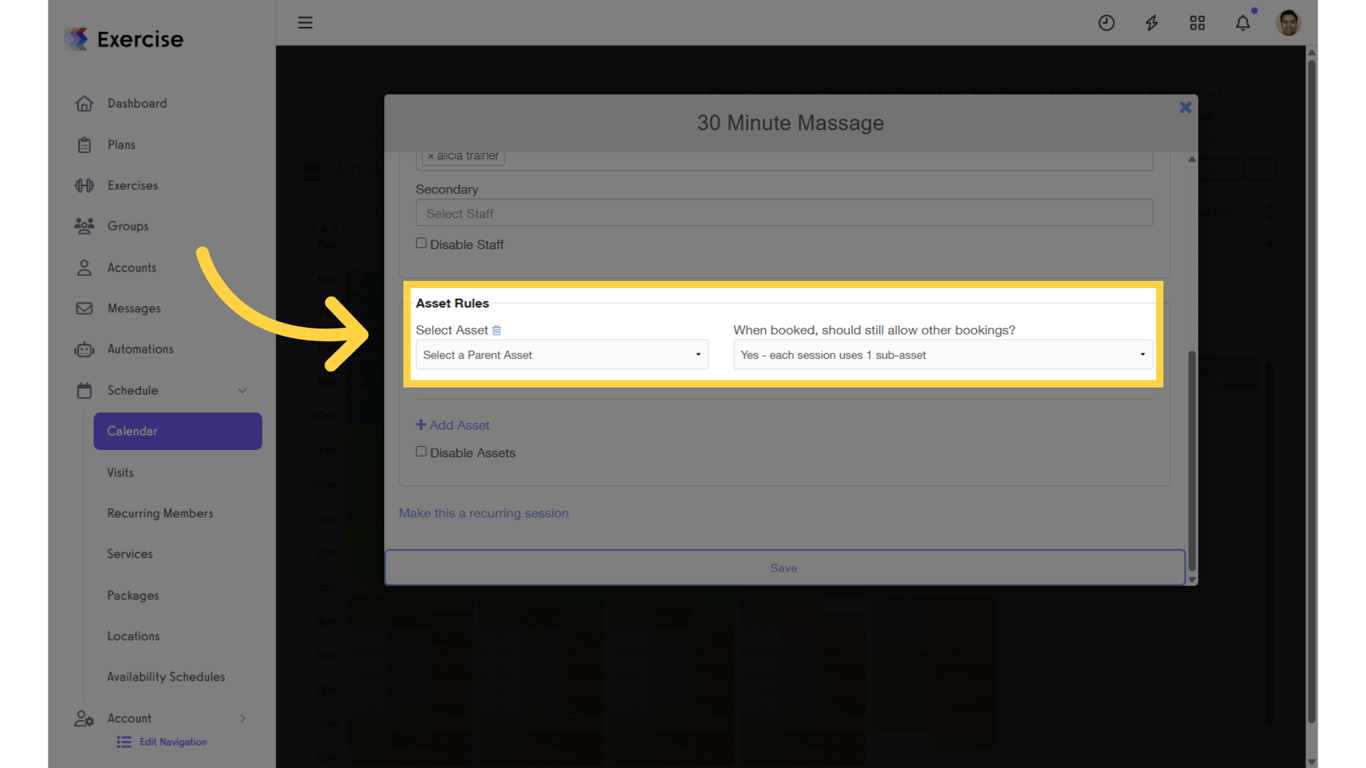
Task: Open the Select a Parent Asset dropdown
Action: 562,355
